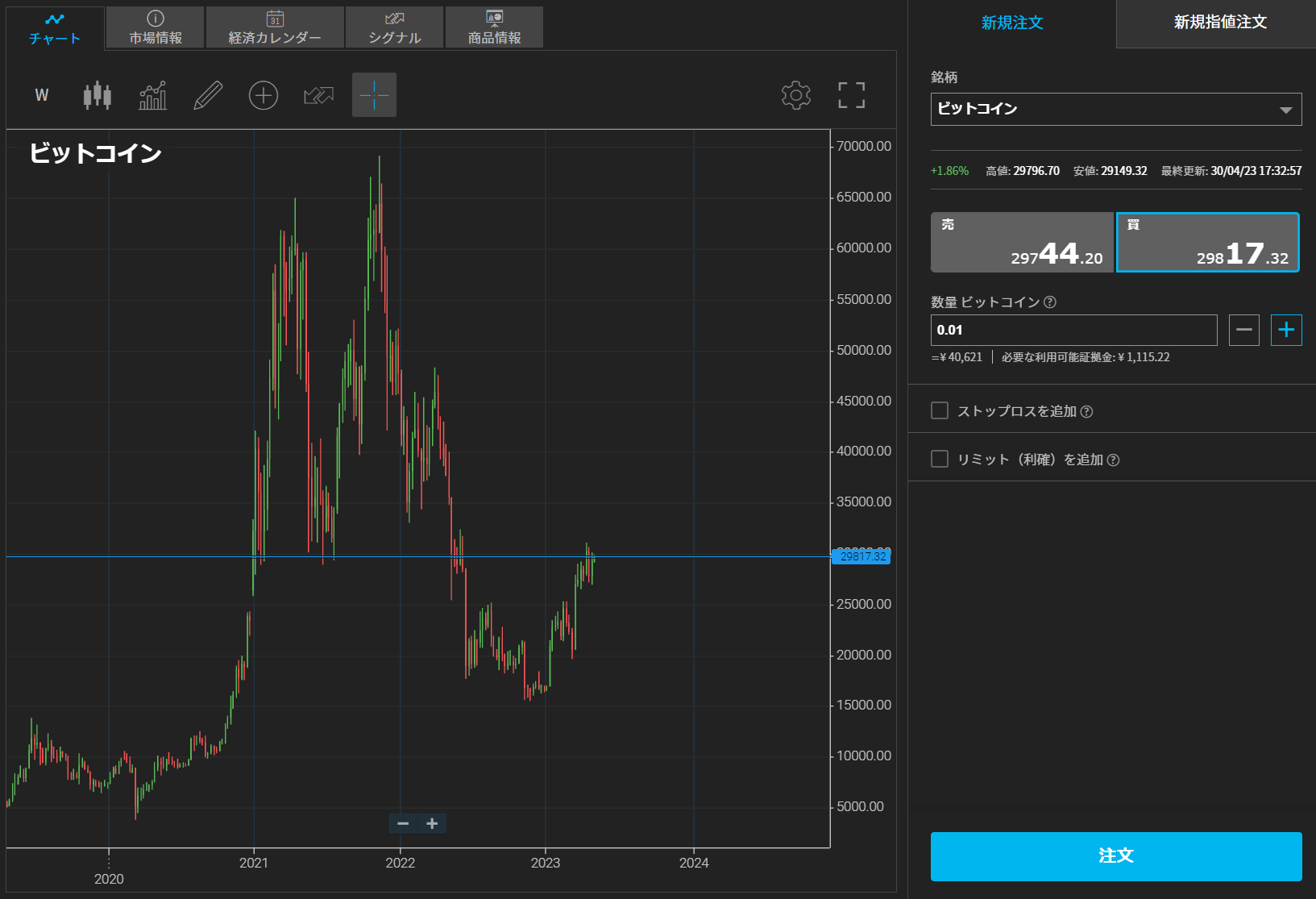The height and width of the screenshot is (899, 1316).
Task: Toggle the crosshair cursor tool
Action: pyautogui.click(x=374, y=95)
